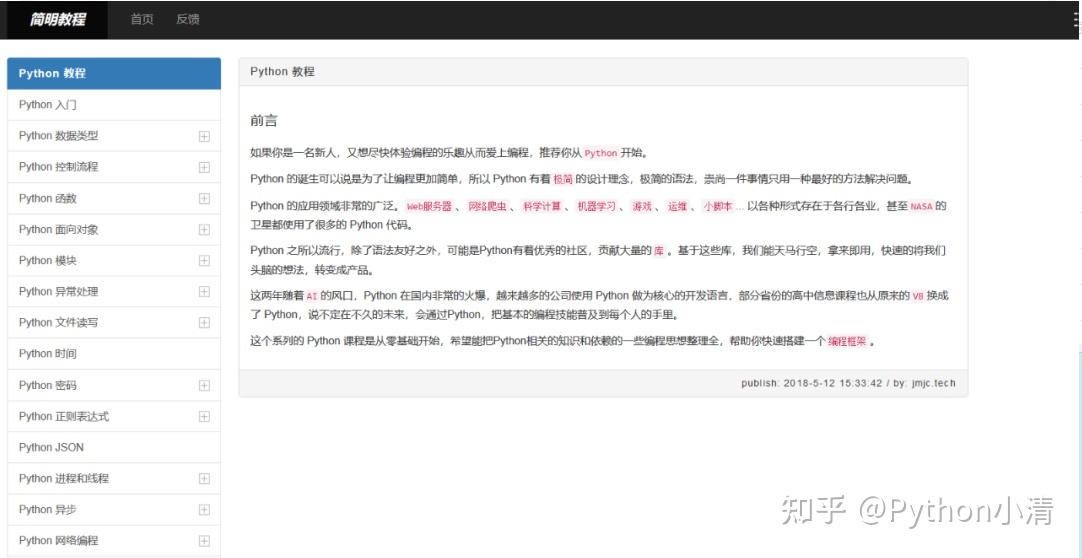Expand the Python 数据类型 section

(204, 136)
